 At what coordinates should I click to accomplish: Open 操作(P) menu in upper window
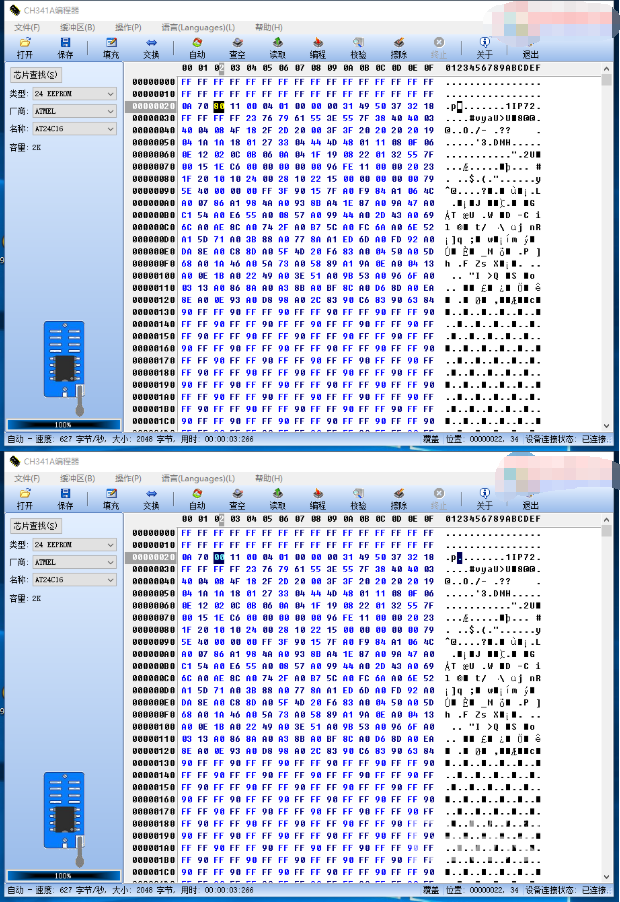(128, 27)
